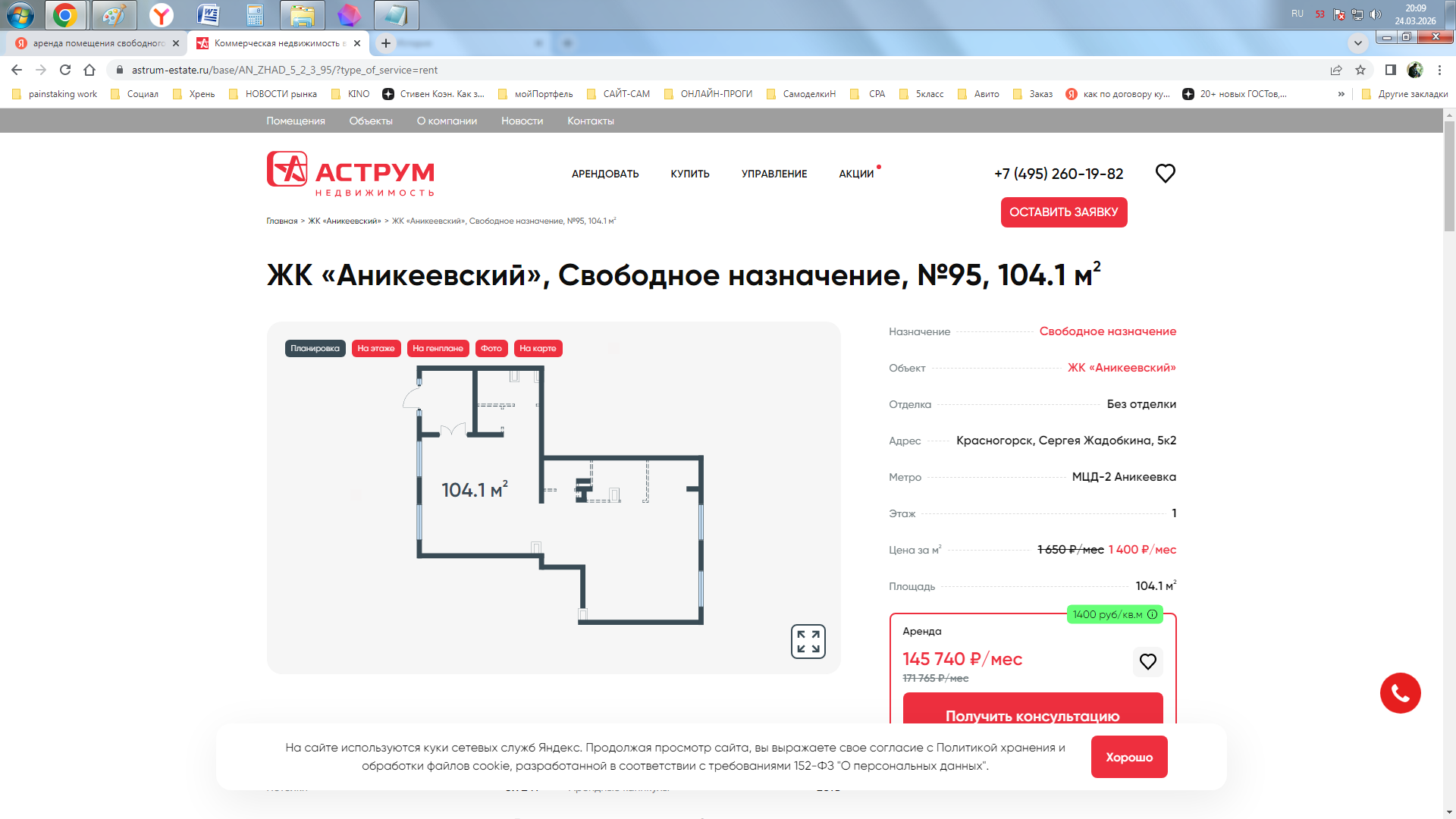1456x819 pixels.
Task: Bookmark this page with star icon
Action: coord(1360,70)
